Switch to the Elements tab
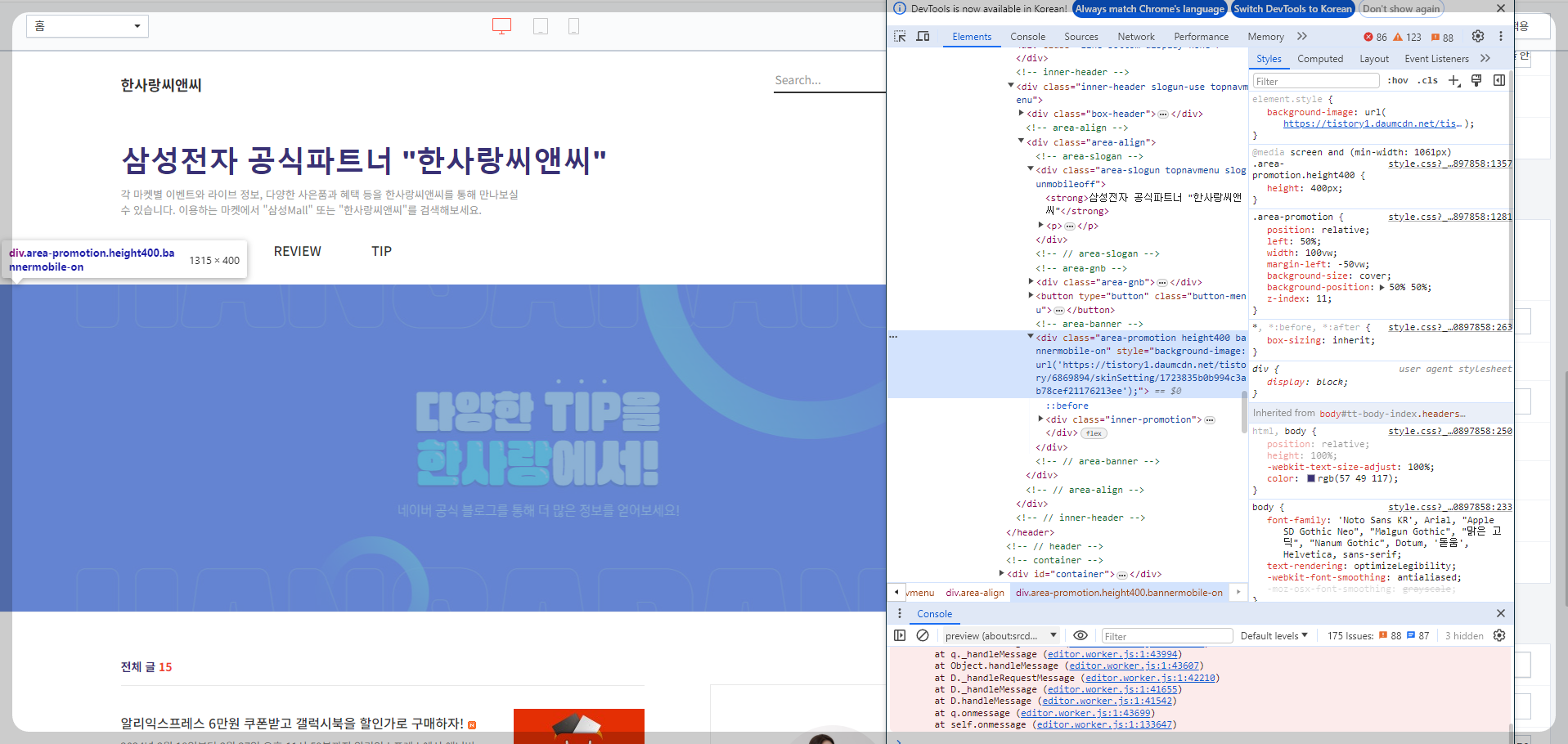This screenshot has height=744, width=1568. click(x=972, y=37)
